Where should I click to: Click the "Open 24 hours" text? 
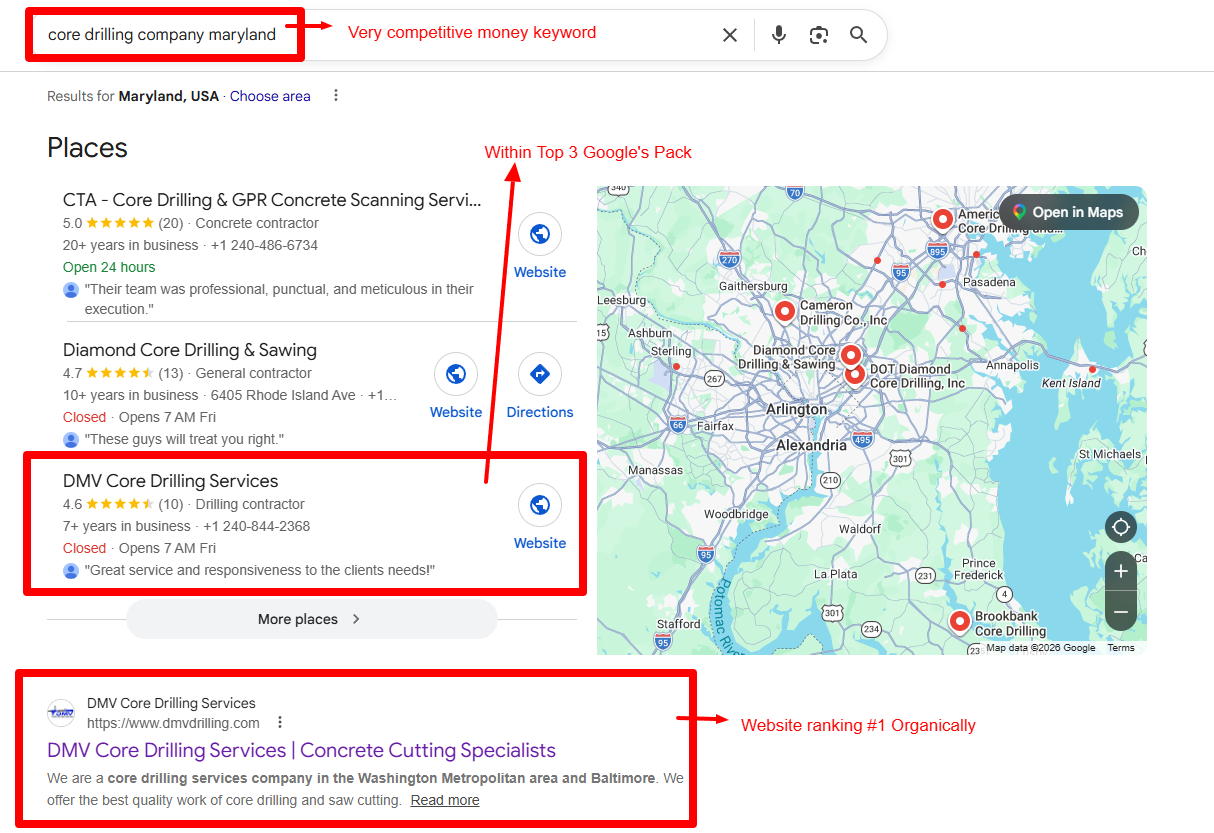tap(109, 267)
